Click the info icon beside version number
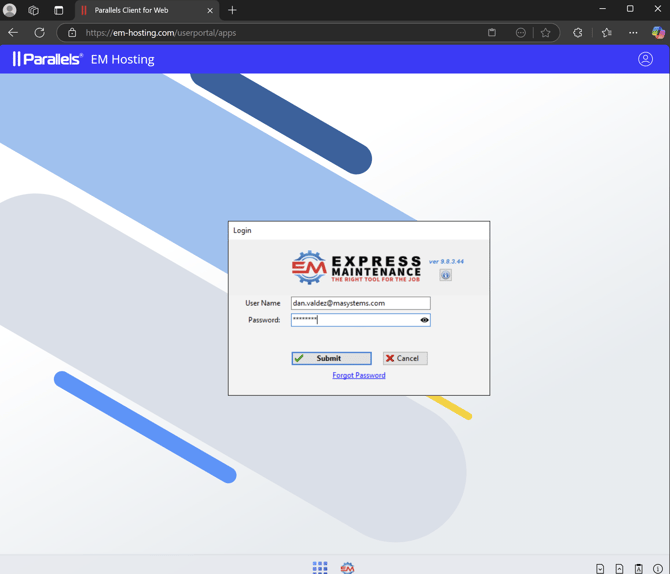This screenshot has width=670, height=574. tap(445, 275)
